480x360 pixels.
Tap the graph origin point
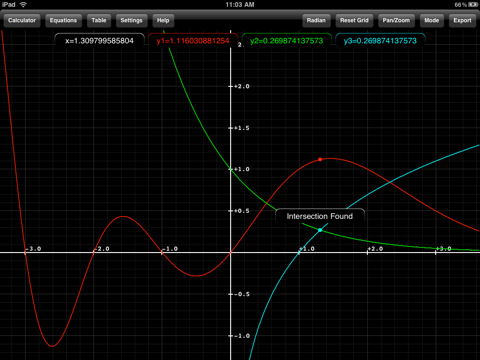coord(230,252)
